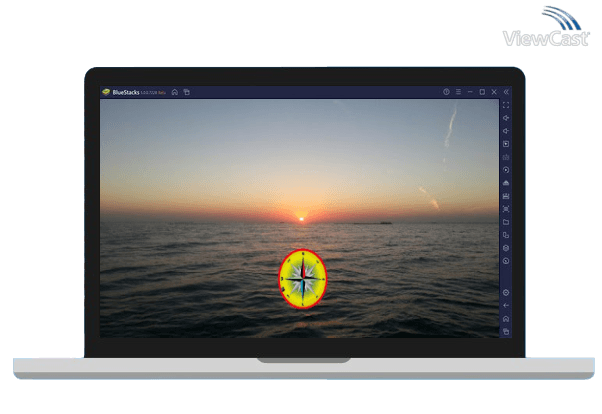Open the help question mark icon
This screenshot has height=414, width=602.
point(446,92)
